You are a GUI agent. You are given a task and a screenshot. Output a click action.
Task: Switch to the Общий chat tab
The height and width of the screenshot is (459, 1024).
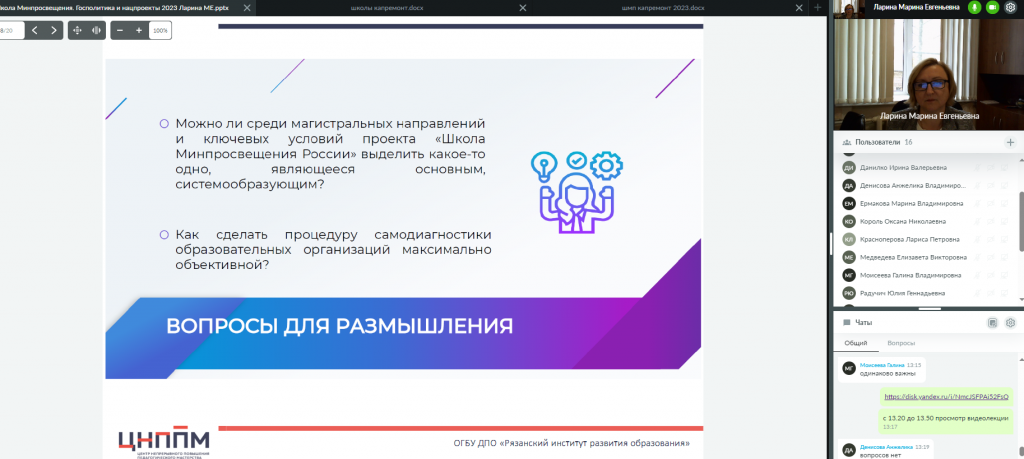[x=856, y=343]
